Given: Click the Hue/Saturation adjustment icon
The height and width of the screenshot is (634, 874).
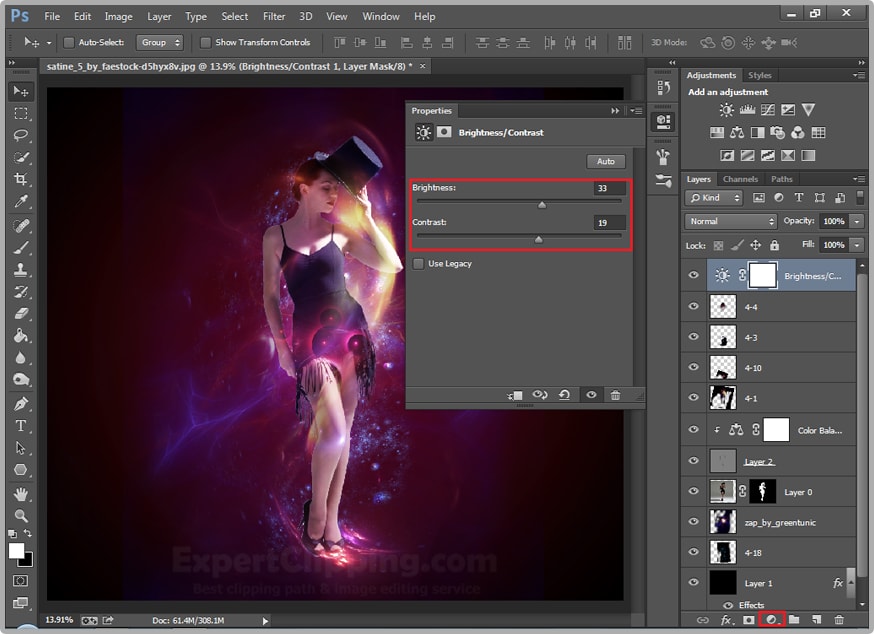Looking at the screenshot, I should point(717,132).
